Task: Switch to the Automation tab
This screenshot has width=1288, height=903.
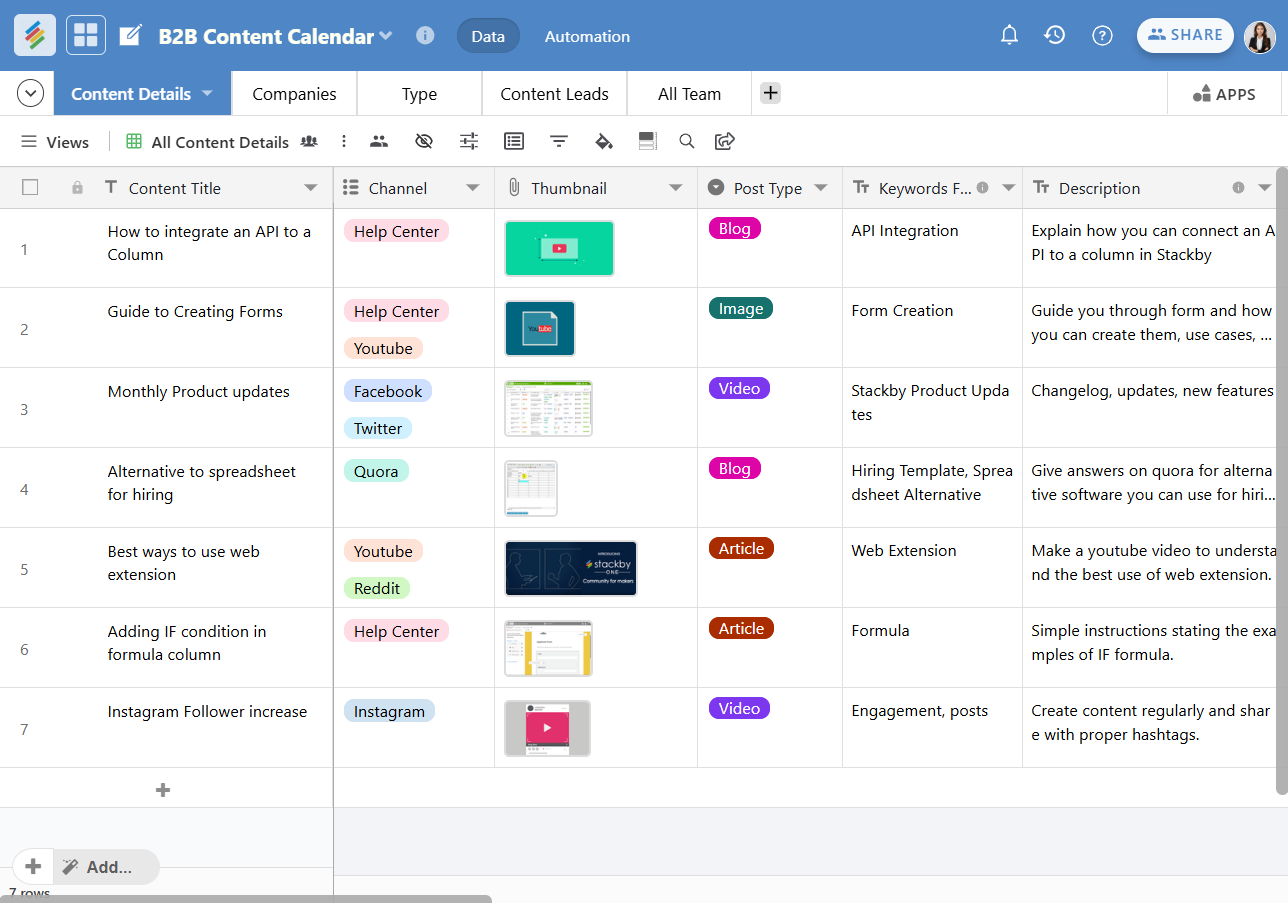Action: click(587, 36)
